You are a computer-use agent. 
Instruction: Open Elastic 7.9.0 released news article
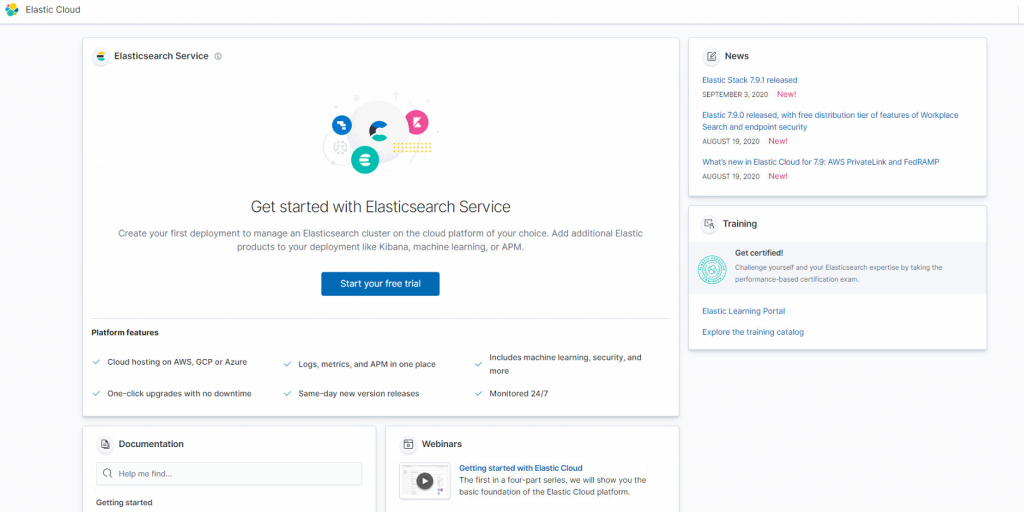(x=830, y=121)
